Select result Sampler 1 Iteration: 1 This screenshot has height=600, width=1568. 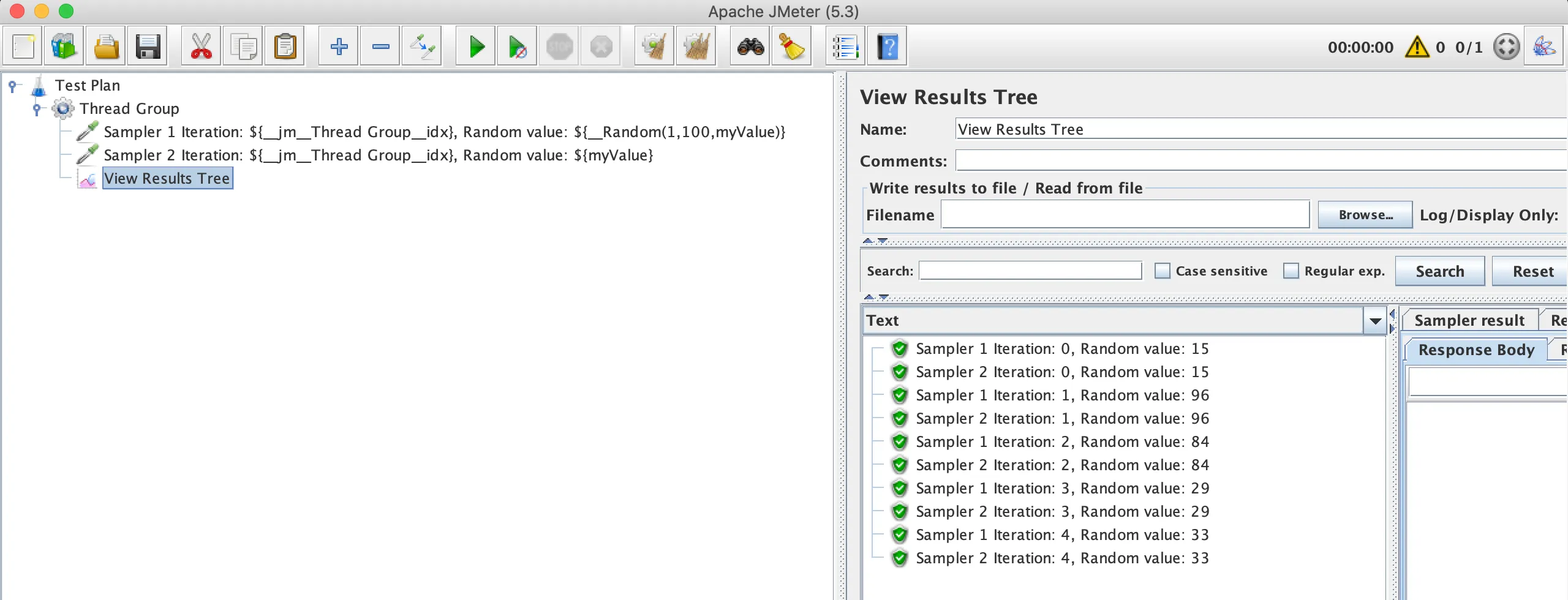coord(1062,396)
